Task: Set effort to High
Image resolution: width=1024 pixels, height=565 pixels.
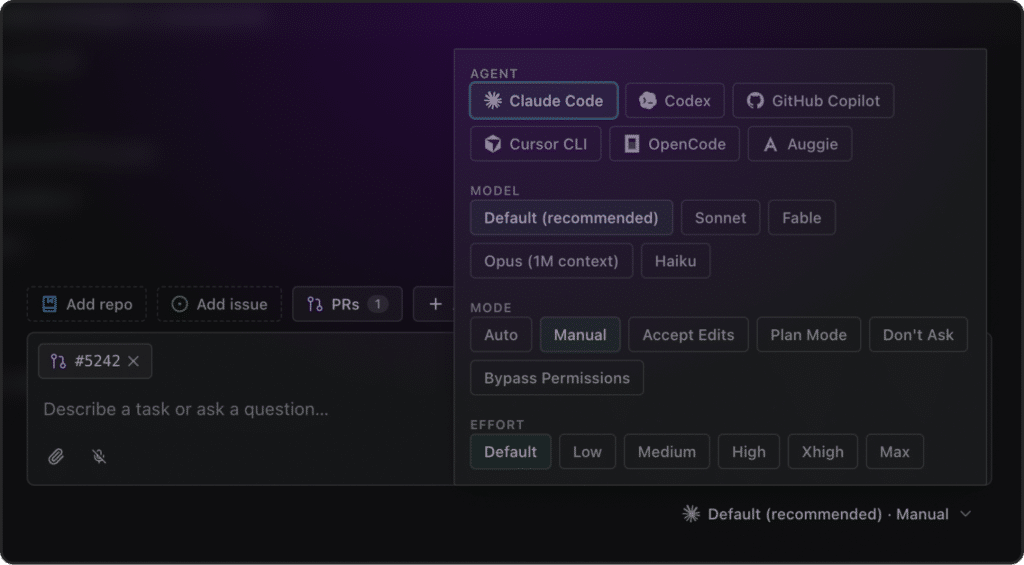Action: (x=748, y=451)
